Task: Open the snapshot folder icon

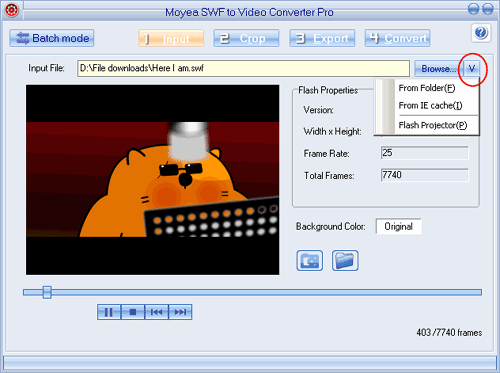Action: [345, 260]
